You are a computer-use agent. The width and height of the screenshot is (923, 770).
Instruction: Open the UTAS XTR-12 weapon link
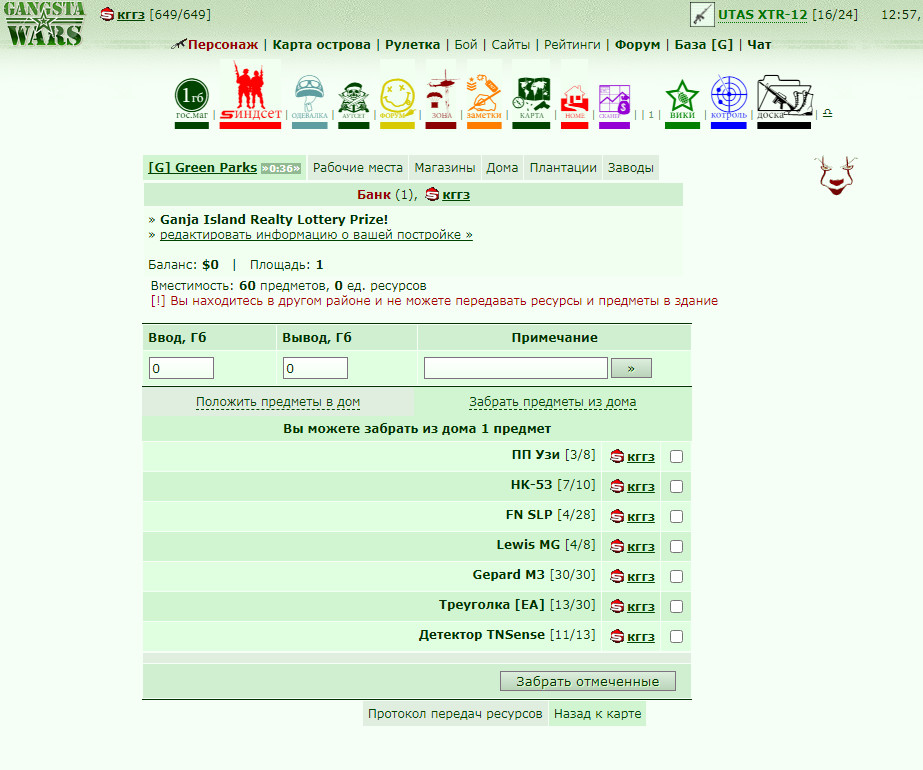[762, 15]
